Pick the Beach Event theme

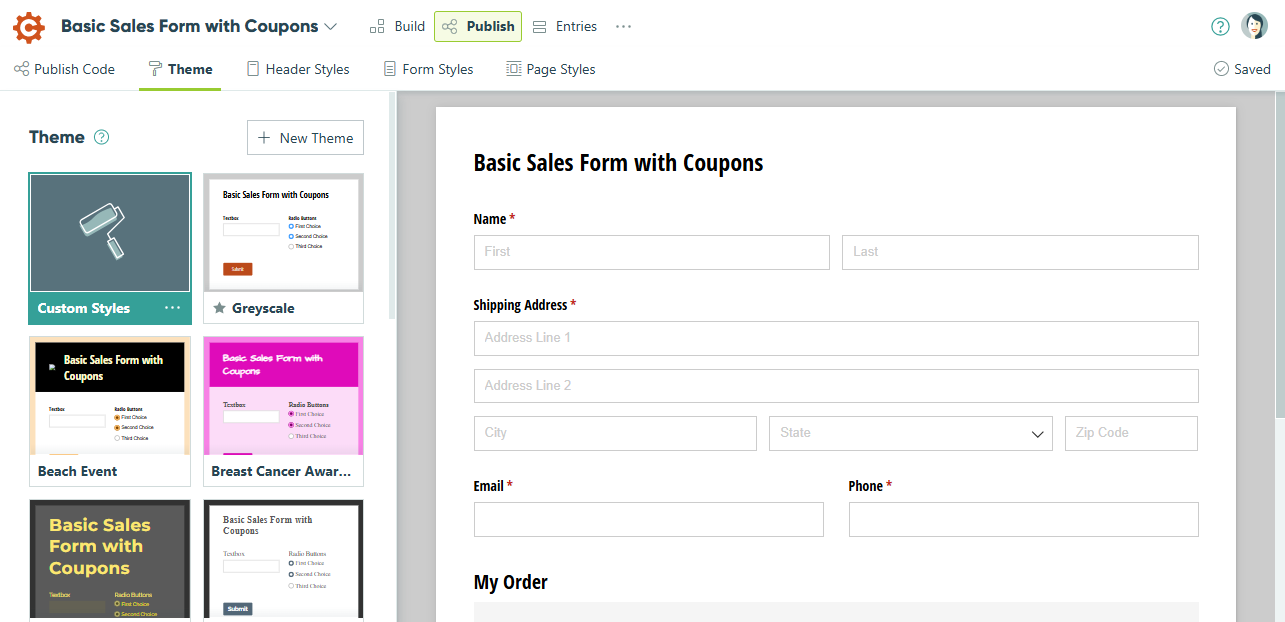point(110,411)
